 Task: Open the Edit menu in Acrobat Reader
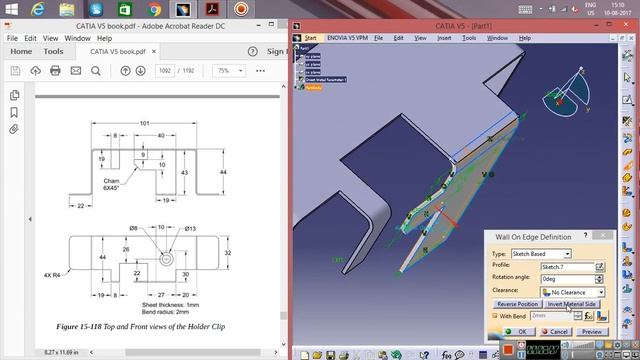30,38
